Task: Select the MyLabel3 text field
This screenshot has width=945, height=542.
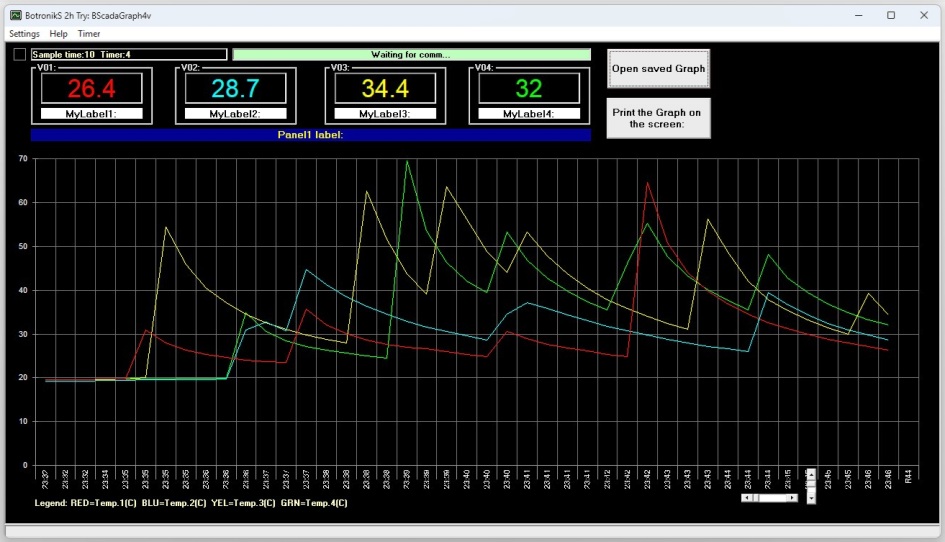Action: click(385, 113)
